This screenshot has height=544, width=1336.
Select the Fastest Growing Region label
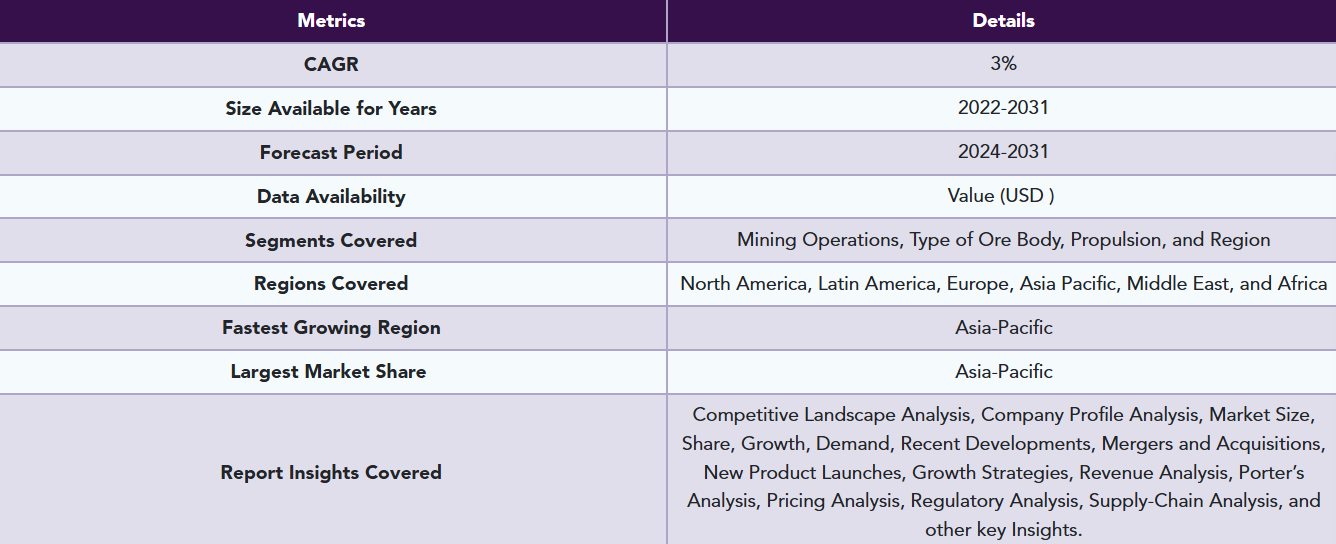coord(331,328)
